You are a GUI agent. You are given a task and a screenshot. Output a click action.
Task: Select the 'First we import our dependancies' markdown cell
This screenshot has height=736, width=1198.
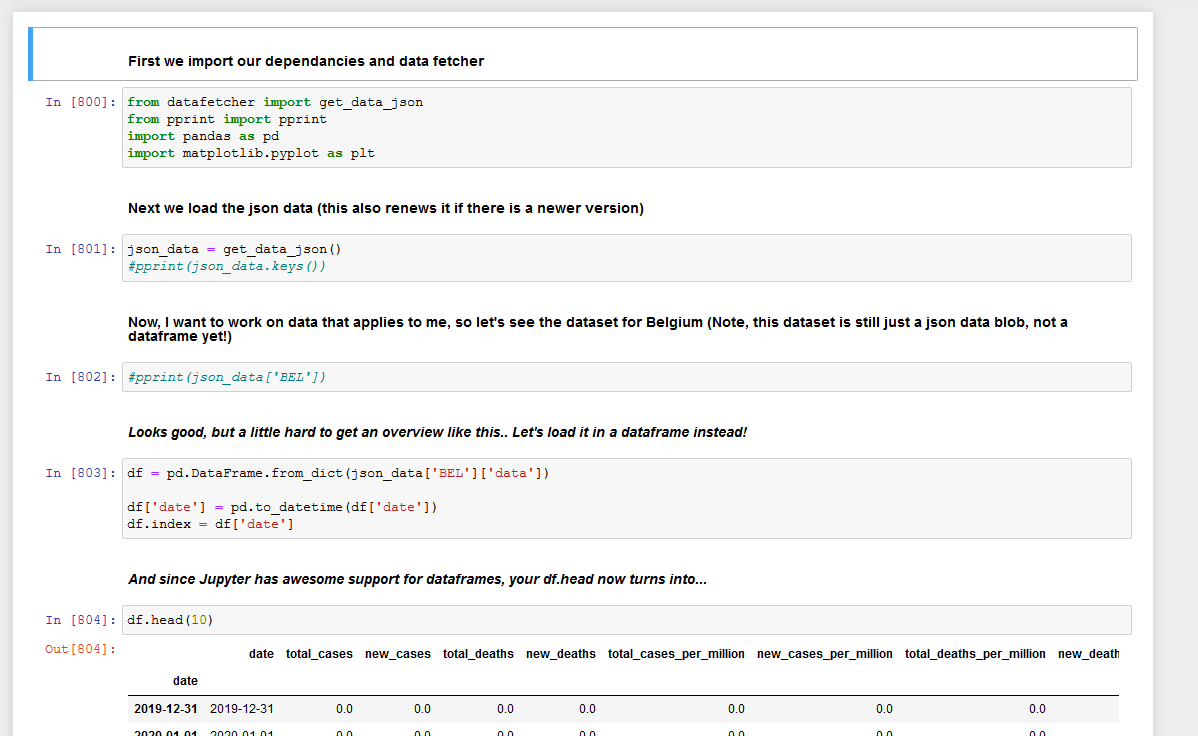coord(306,61)
